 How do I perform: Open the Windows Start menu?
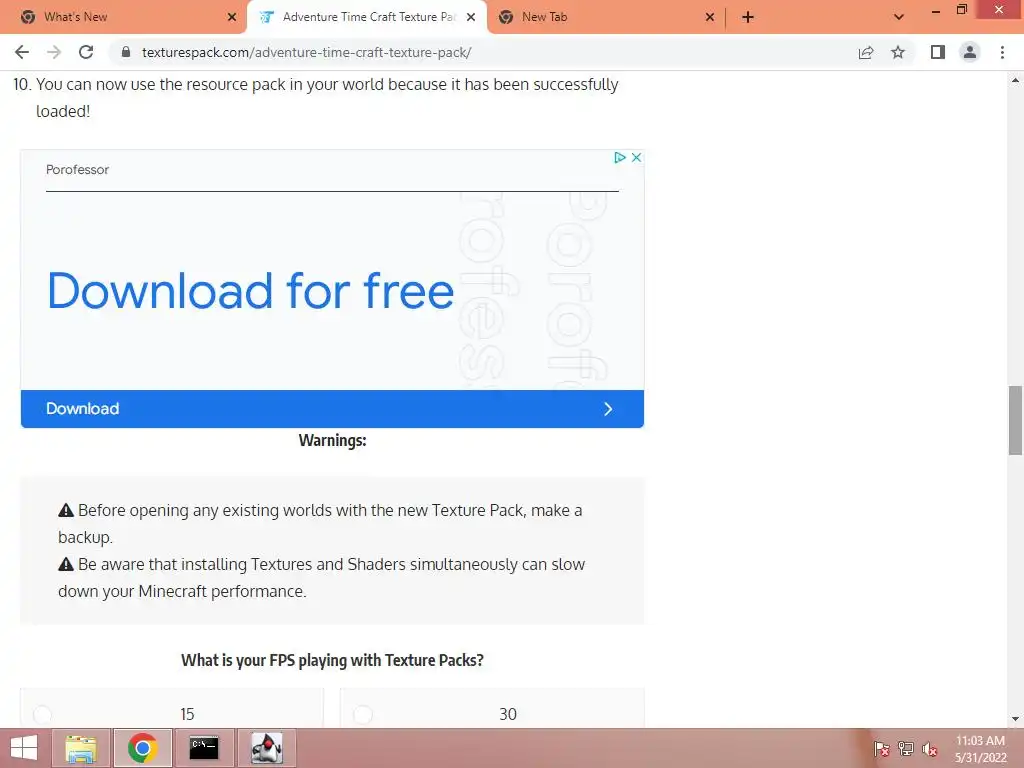[x=24, y=748]
